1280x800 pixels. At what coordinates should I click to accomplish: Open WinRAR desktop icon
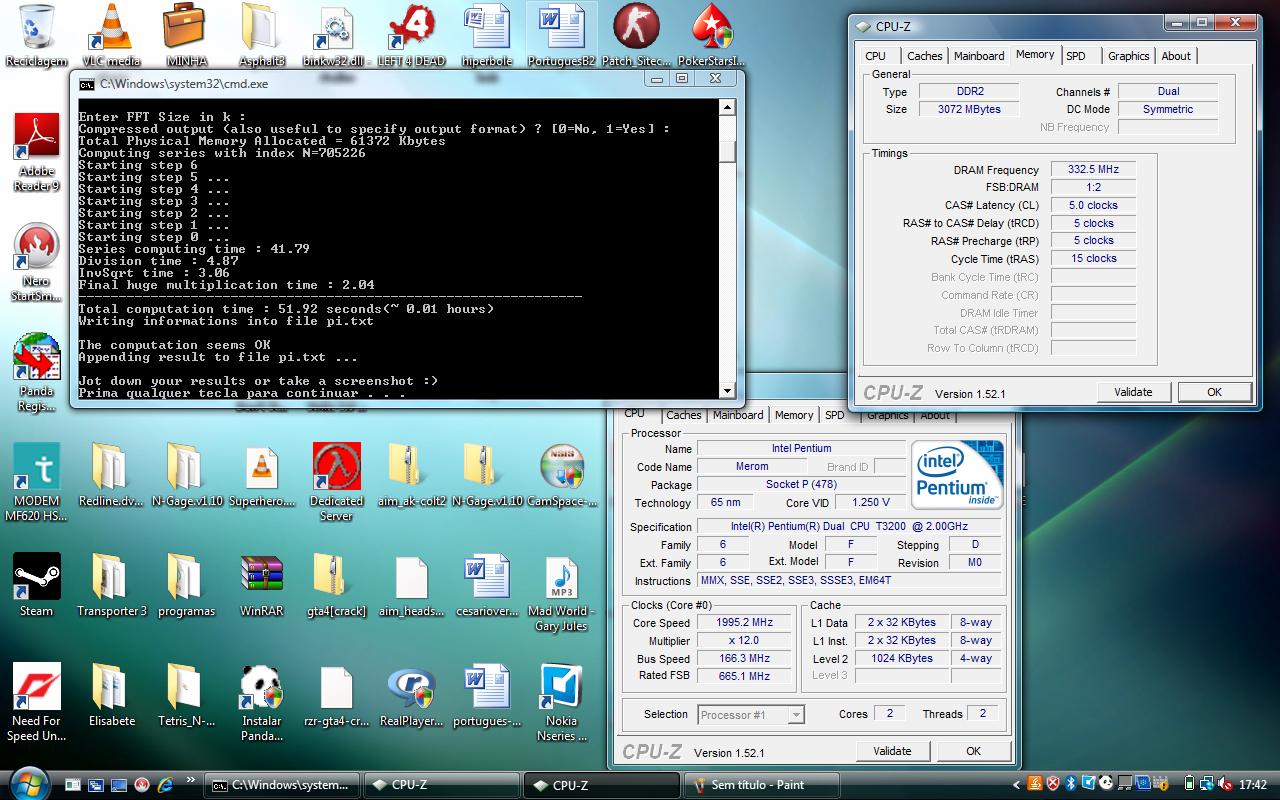click(x=261, y=584)
